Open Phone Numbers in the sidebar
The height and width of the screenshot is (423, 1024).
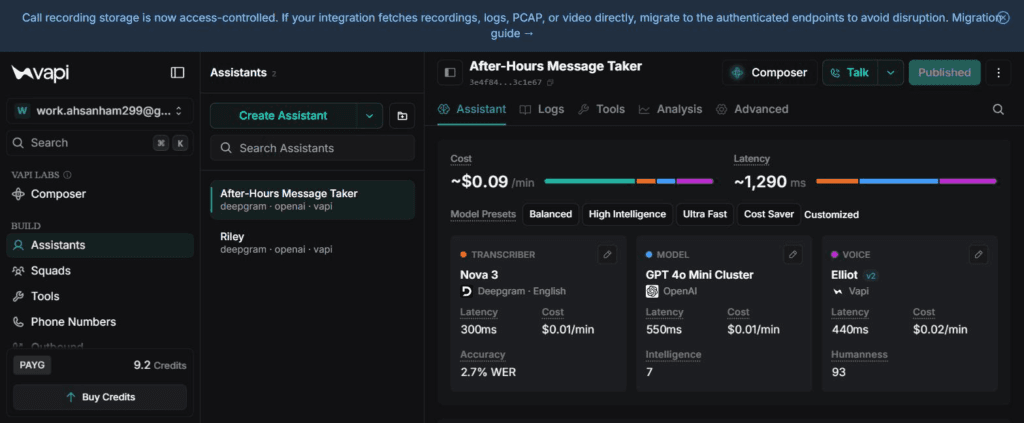coord(100,322)
